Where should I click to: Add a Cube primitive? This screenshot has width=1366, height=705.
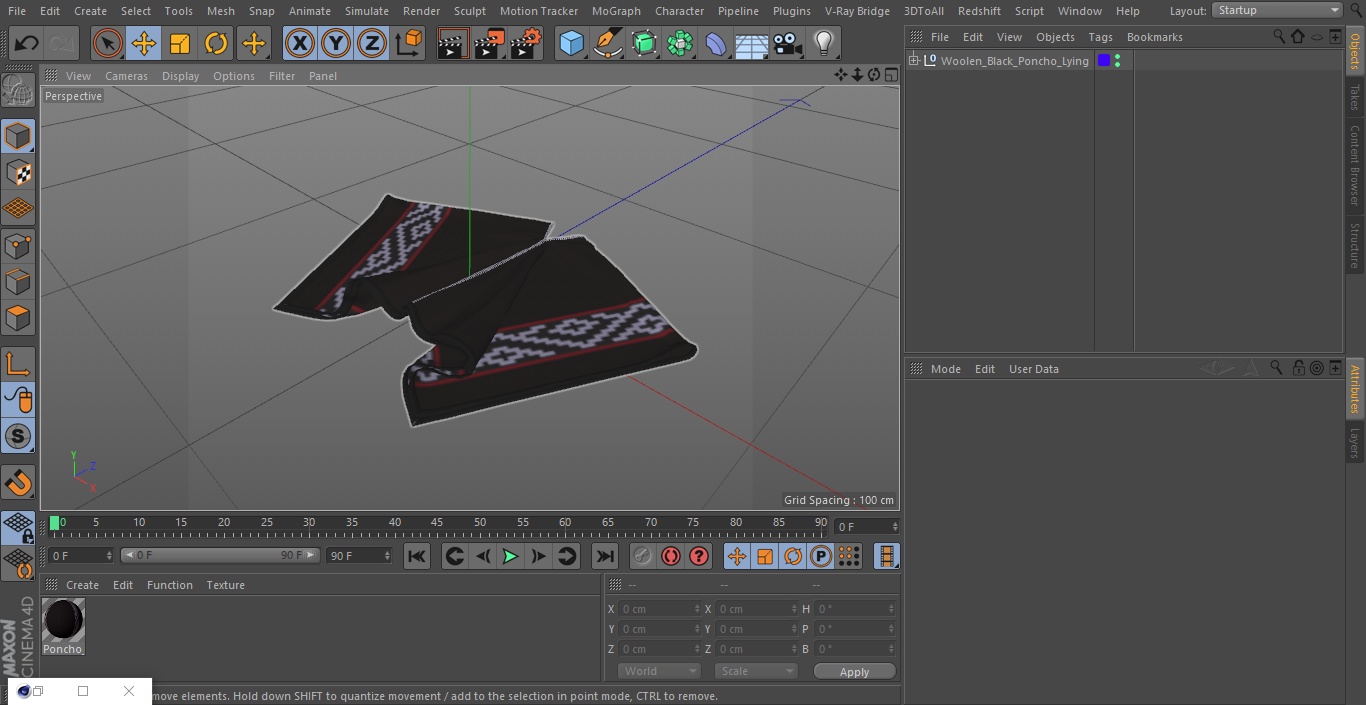pyautogui.click(x=571, y=43)
